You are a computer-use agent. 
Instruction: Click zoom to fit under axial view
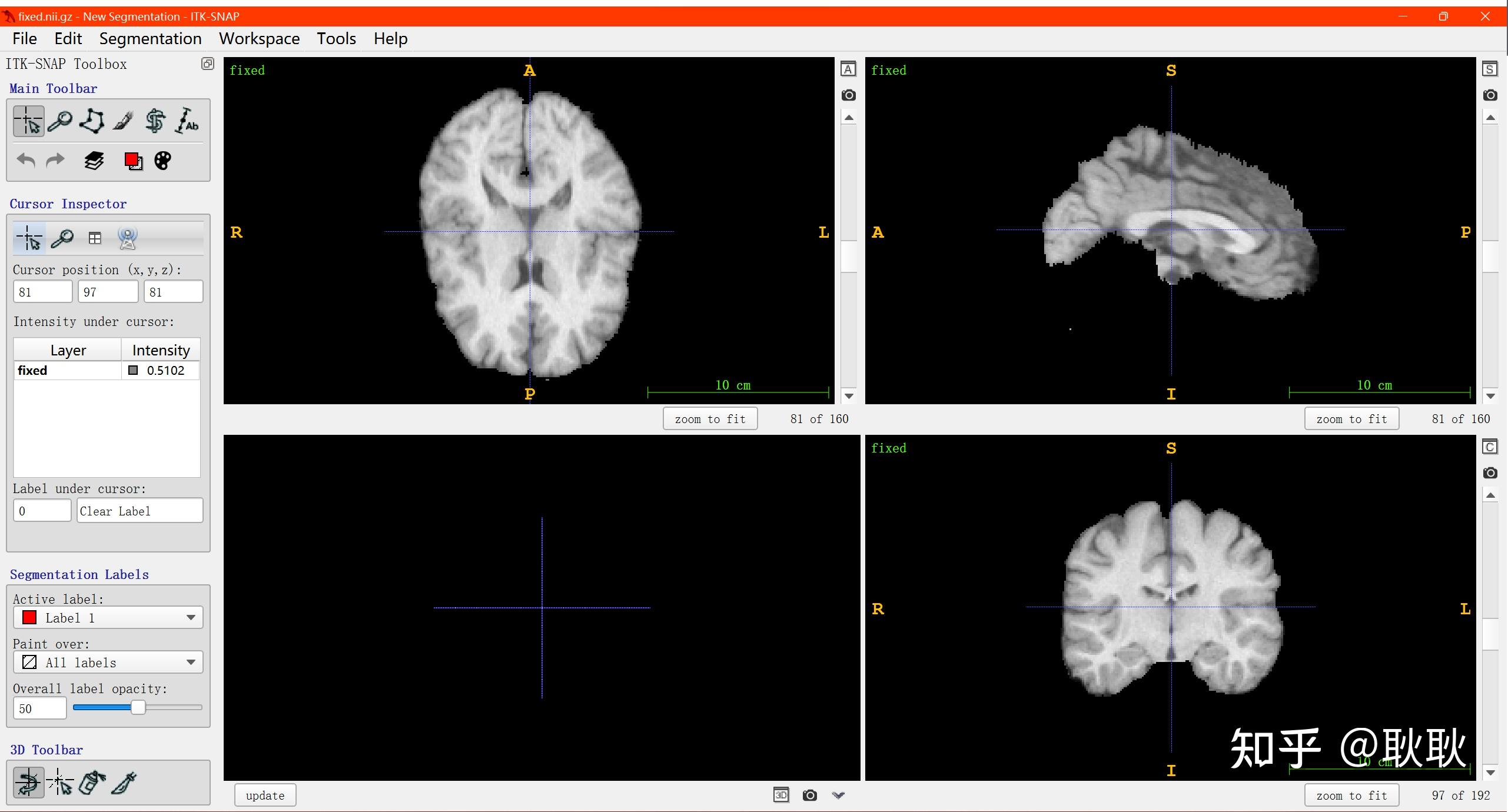pyautogui.click(x=710, y=419)
